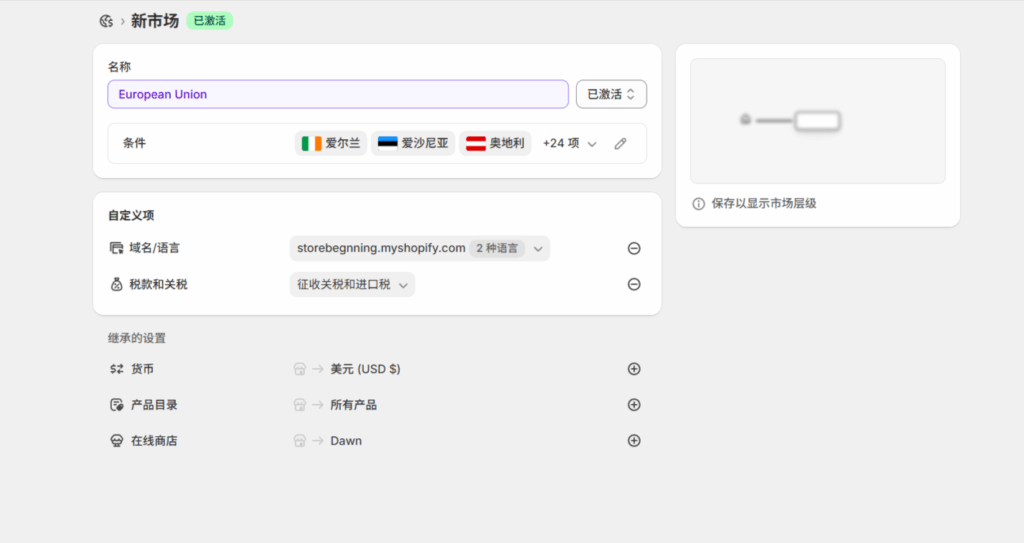Expand the +24 项 countries list
Screen dimensions: 1024x543
(x=569, y=144)
